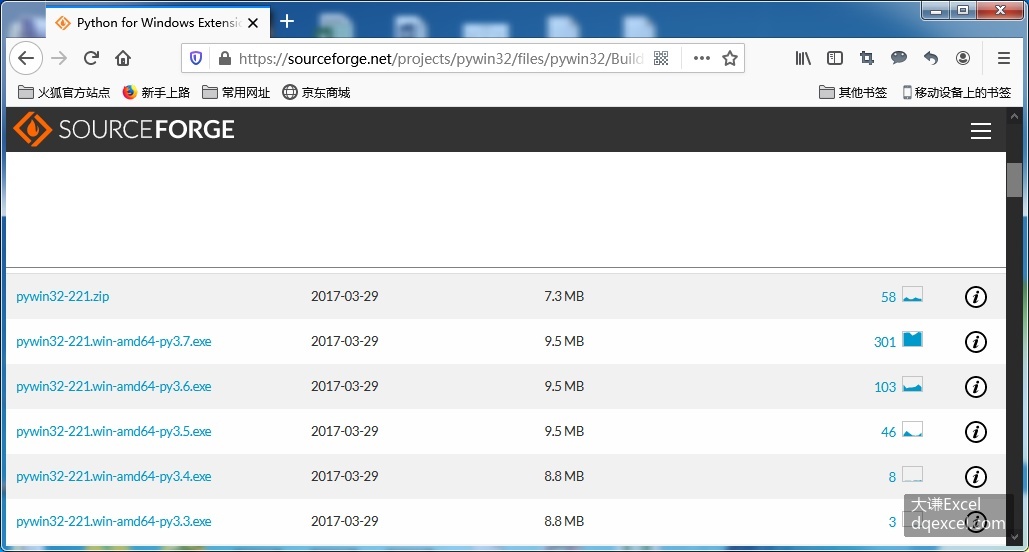This screenshot has width=1029, height=552.
Task: Bookmark this page with the star
Action: click(730, 58)
